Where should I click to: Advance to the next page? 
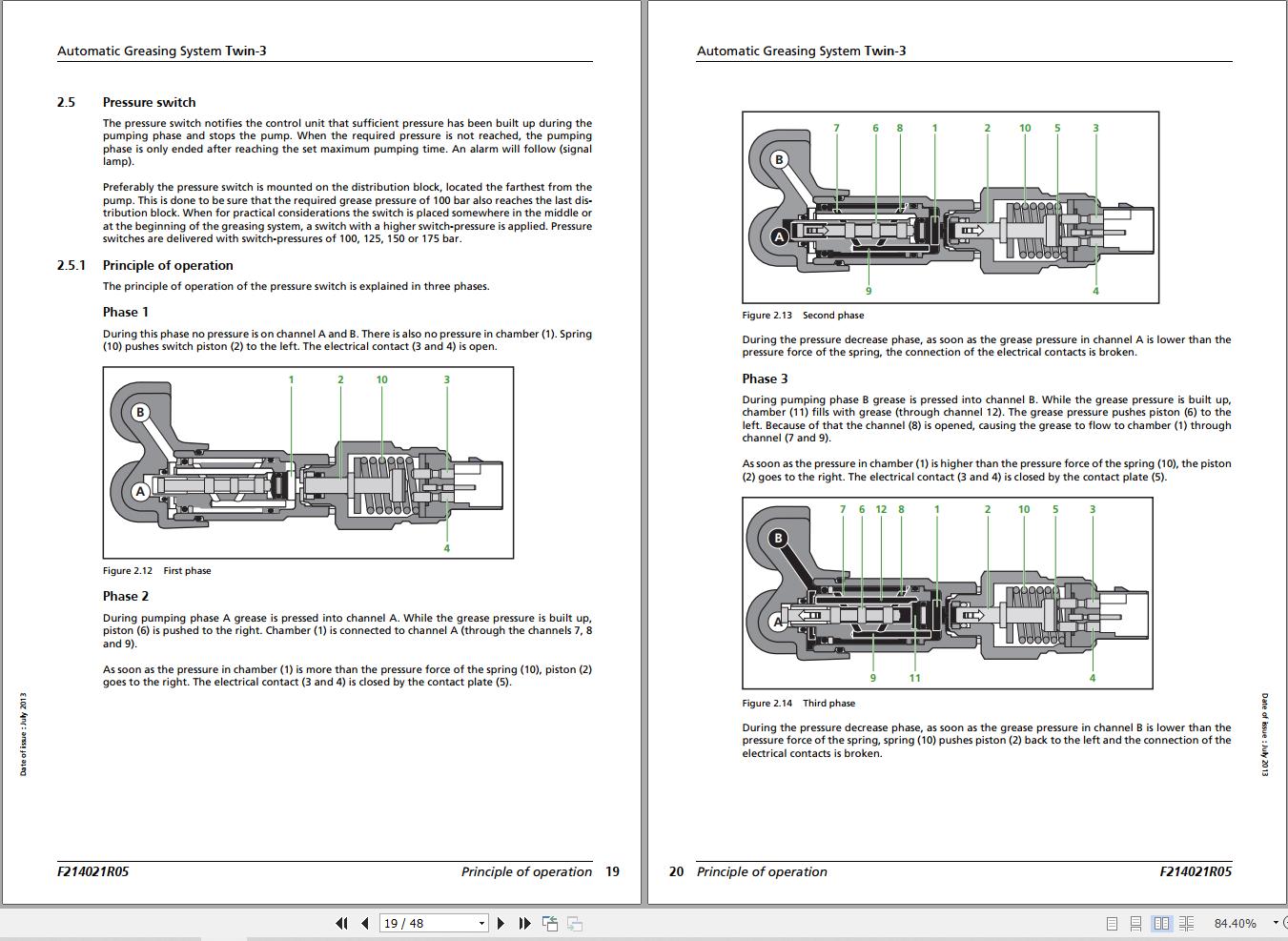(501, 923)
